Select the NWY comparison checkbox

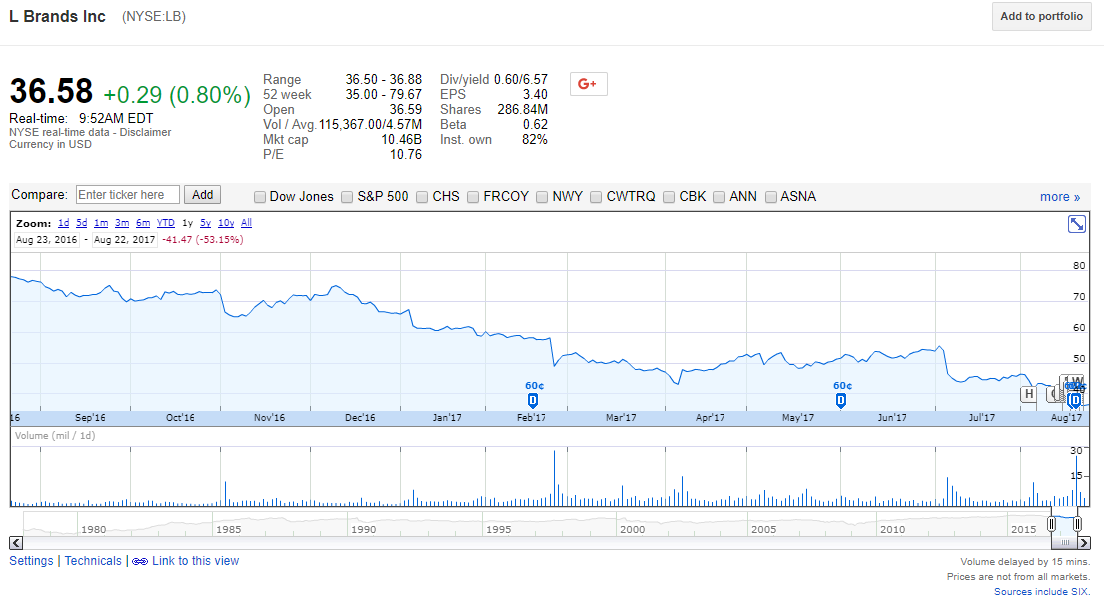[542, 197]
